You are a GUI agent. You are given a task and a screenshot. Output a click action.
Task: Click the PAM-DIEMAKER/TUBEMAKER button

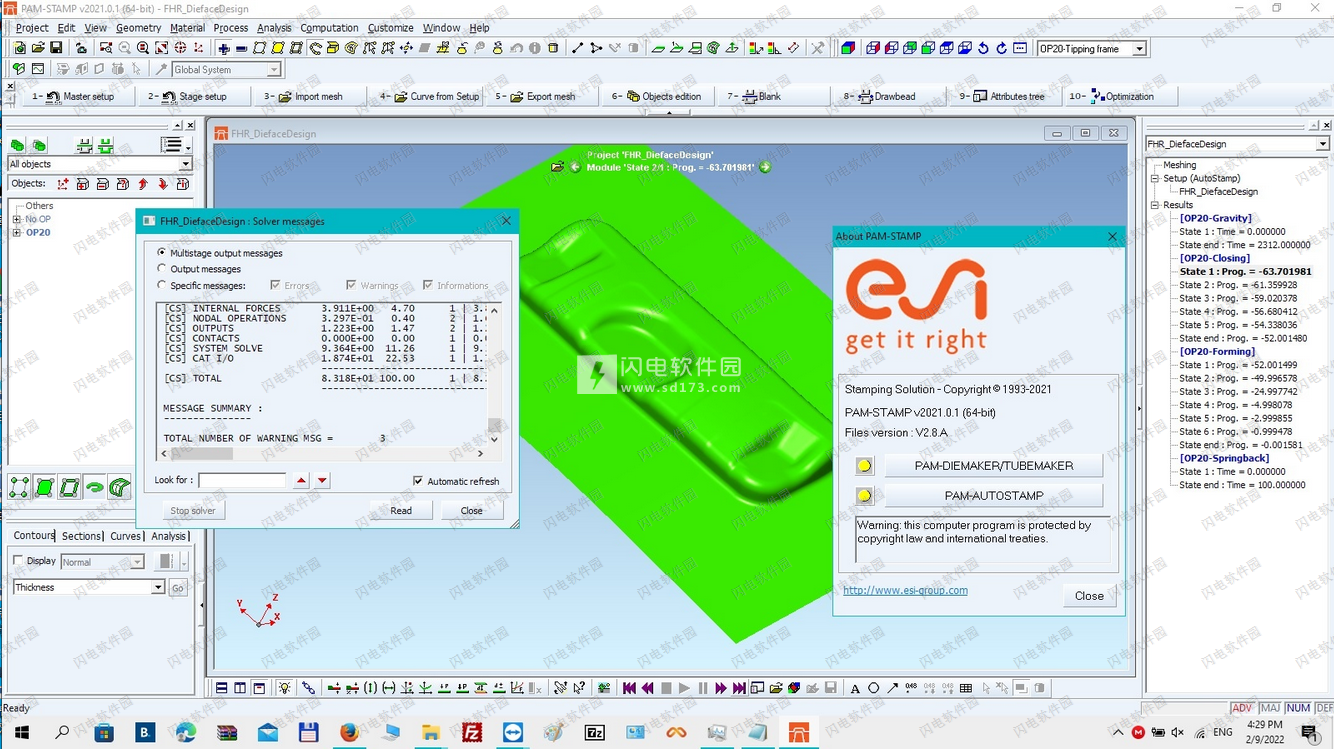tap(993, 466)
